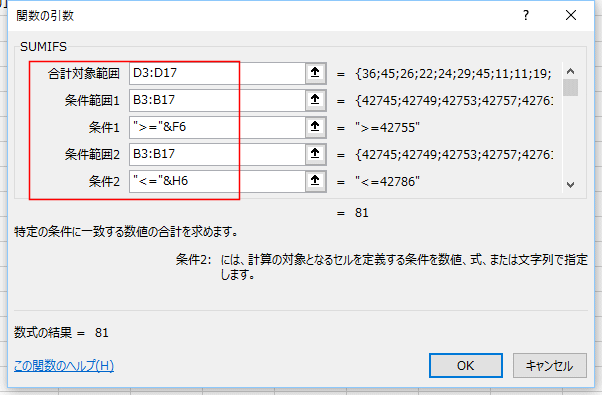Click the 特定の条件に一致する数値の合計を求めます description
The width and height of the screenshot is (602, 395).
(x=126, y=232)
